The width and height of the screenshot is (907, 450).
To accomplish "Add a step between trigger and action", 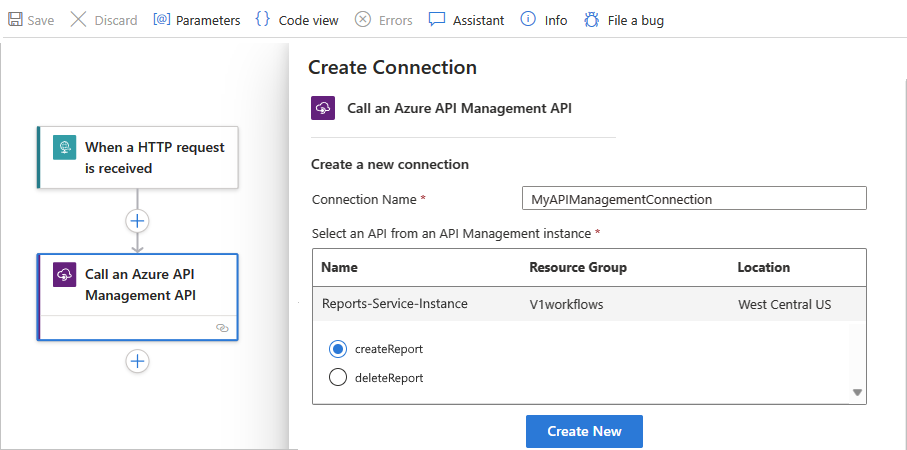I will click(x=138, y=220).
